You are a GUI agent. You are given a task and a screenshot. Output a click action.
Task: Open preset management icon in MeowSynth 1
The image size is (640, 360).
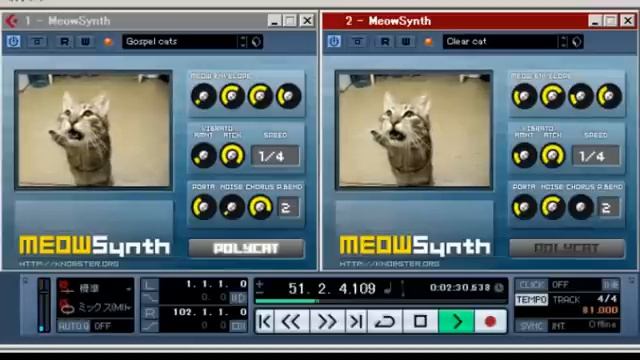(x=256, y=41)
